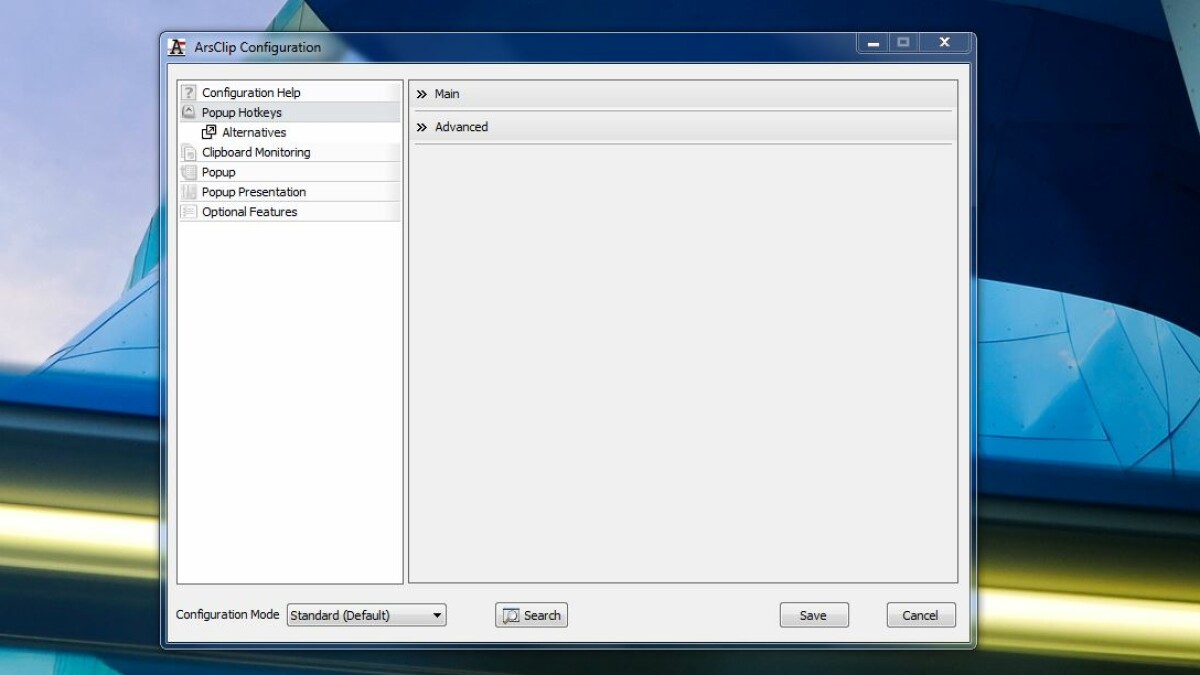The height and width of the screenshot is (675, 1200).
Task: Click the overlapping windows icon beside Alternatives
Action: [x=209, y=132]
